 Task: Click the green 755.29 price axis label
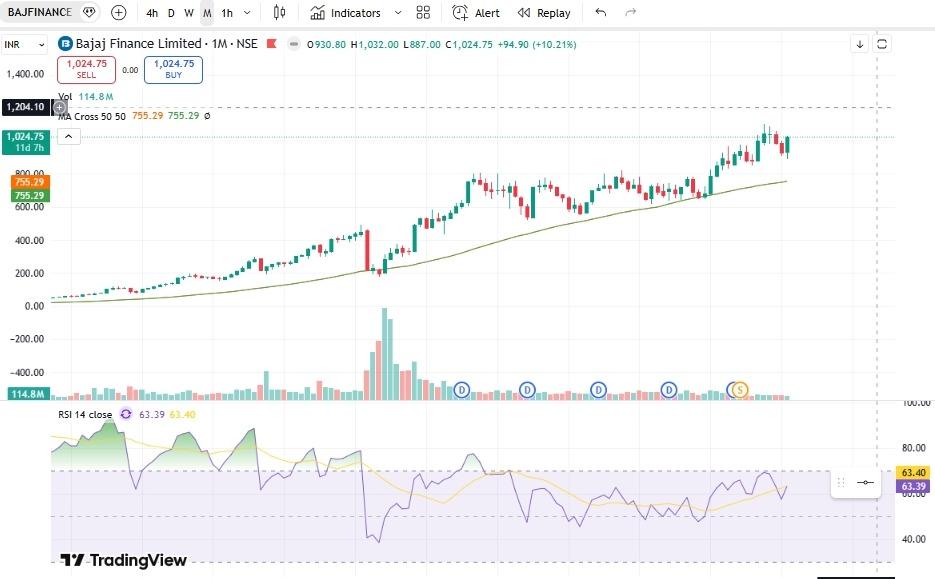pos(29,196)
